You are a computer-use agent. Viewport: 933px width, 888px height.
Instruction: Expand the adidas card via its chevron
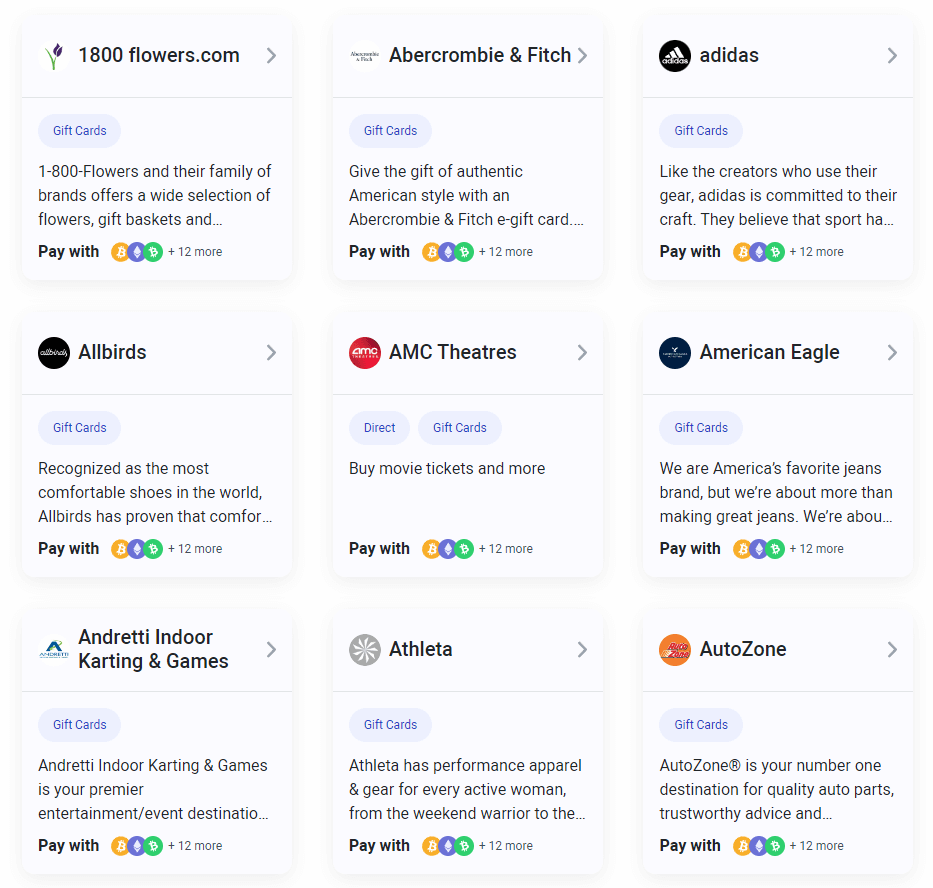(x=893, y=56)
